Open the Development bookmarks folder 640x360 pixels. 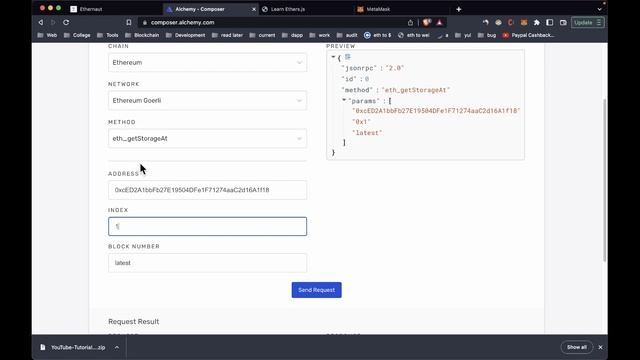point(186,35)
